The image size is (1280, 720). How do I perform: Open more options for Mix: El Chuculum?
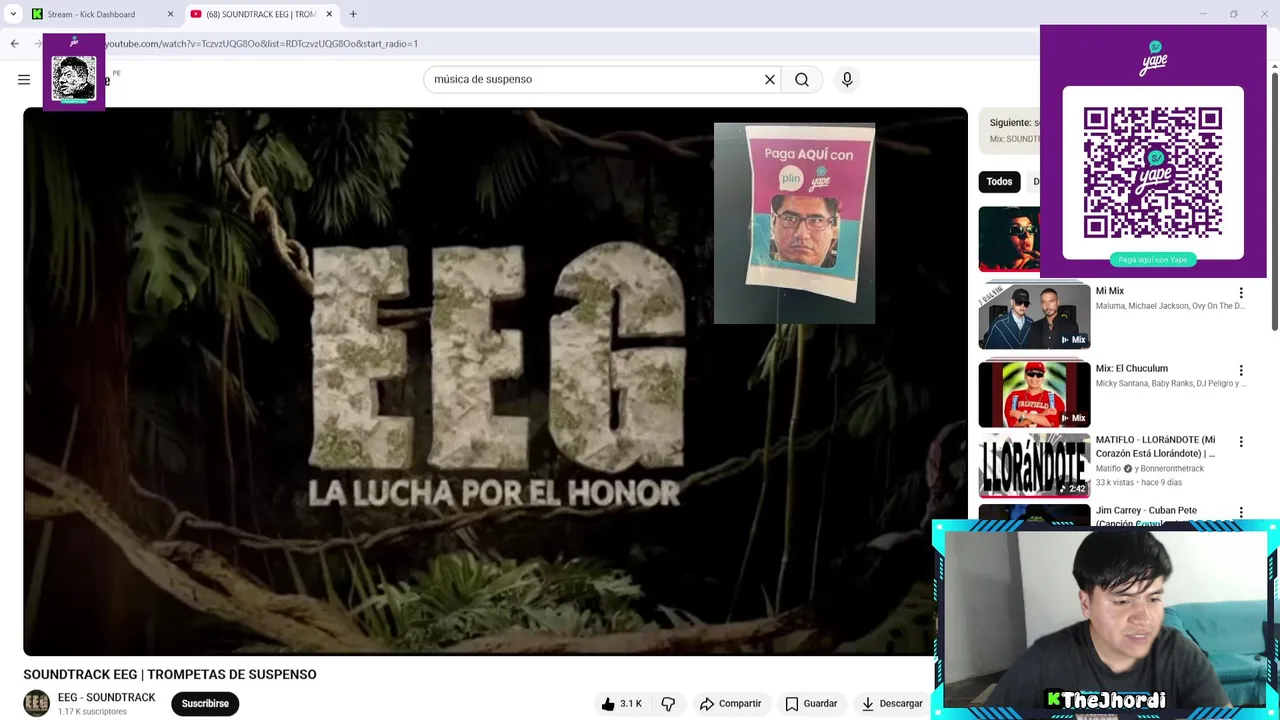[1241, 370]
